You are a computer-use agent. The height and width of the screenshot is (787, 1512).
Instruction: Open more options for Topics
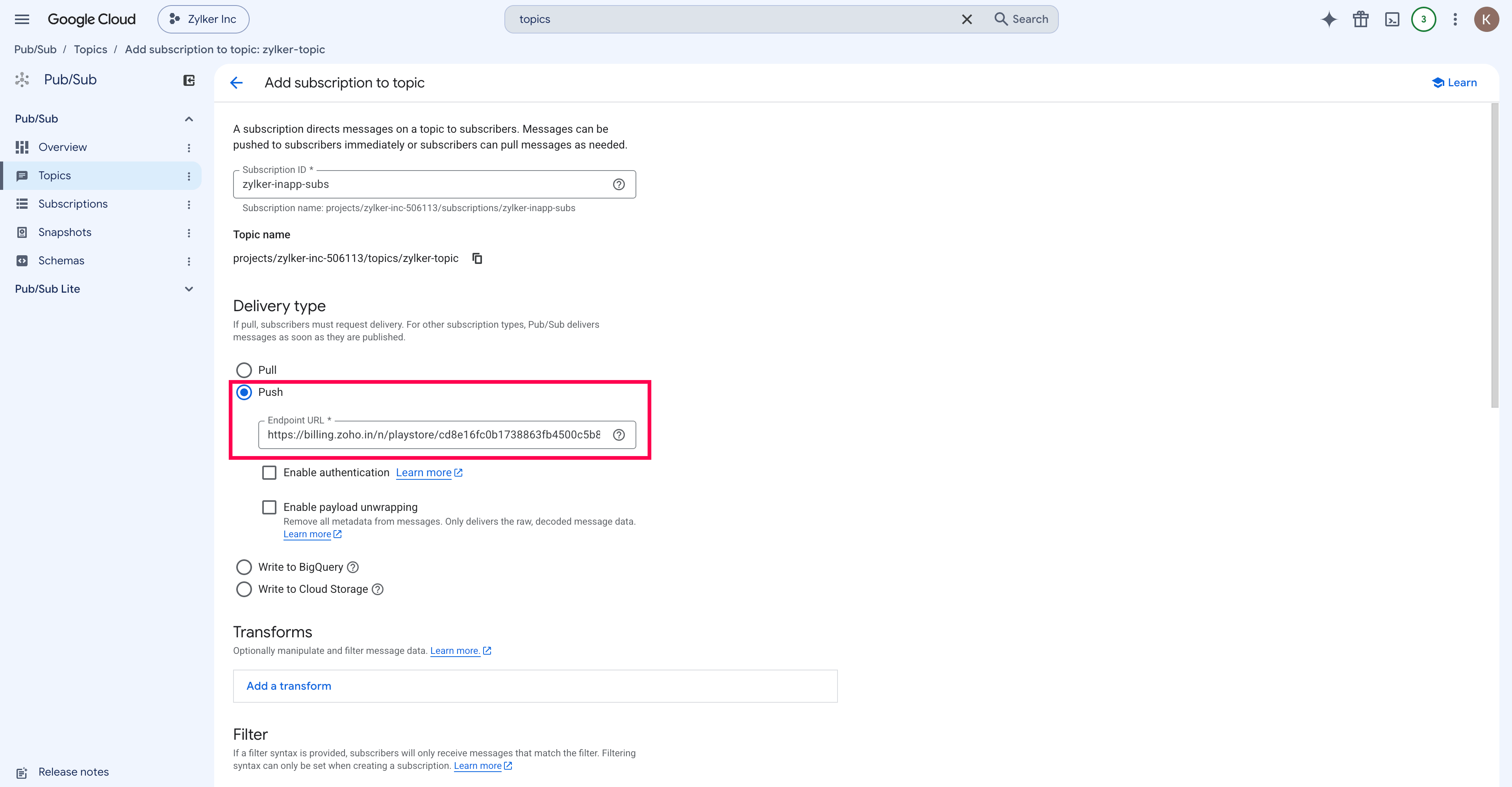click(x=189, y=176)
